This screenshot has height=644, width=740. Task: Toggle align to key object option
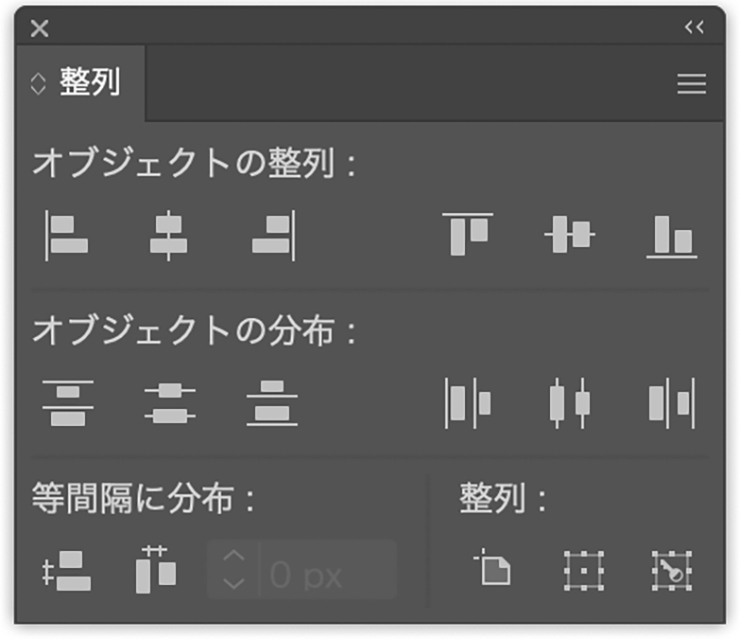point(671,570)
